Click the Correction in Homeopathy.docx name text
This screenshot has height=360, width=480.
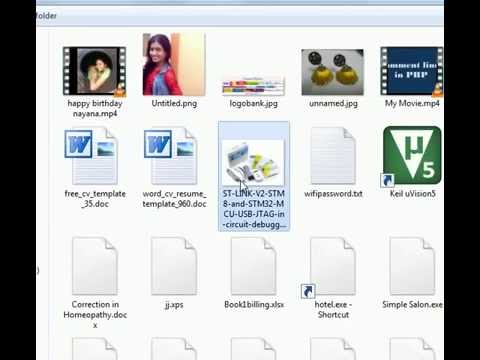tap(95, 315)
